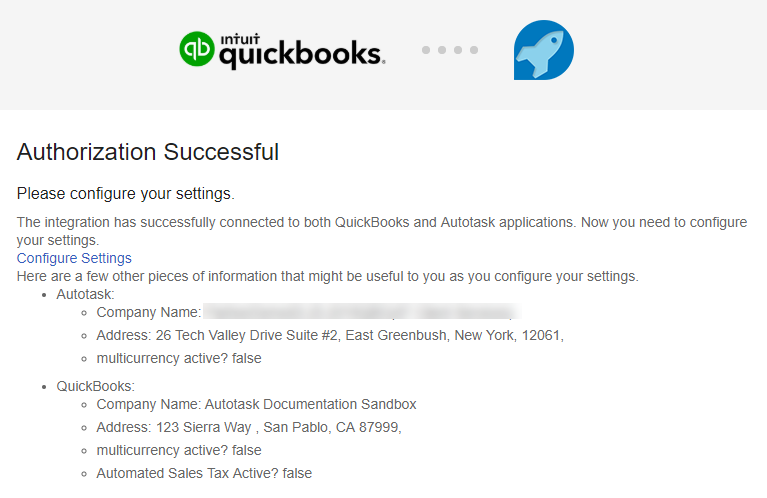Screen dimensions: 767x498
Task: Click the Intuit QuickBooks logo
Action: pyautogui.click(x=282, y=50)
